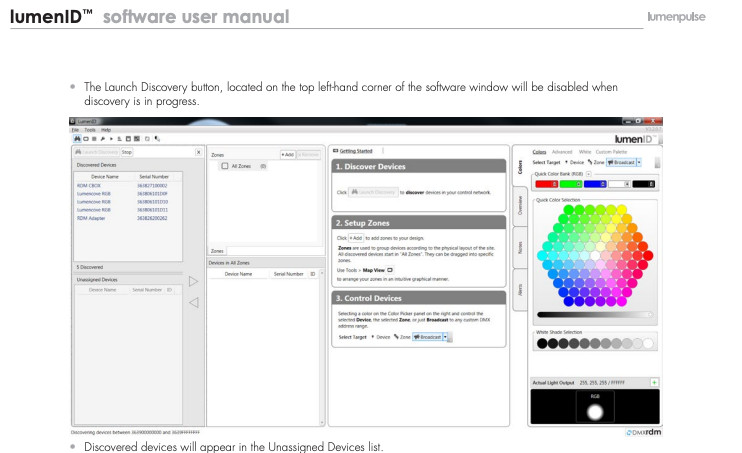Click the Add button in Setup Zones section

(356, 238)
